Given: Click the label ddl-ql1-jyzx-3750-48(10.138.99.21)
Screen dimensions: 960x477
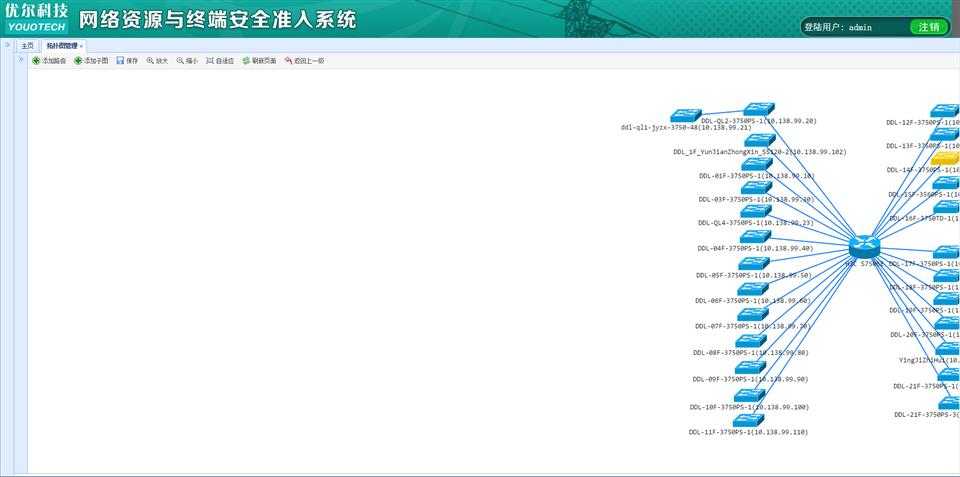Looking at the screenshot, I should click(x=686, y=127).
